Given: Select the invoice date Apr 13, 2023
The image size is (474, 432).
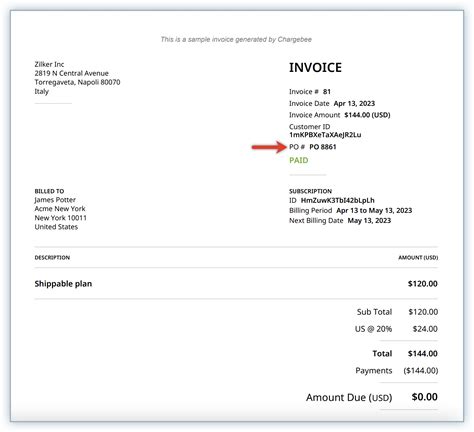Looking at the screenshot, I should (x=354, y=104).
